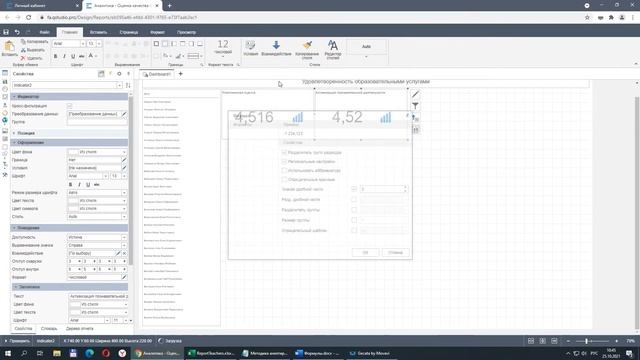
Task: Click the bookmark star in the address bar
Action: click(x=587, y=18)
